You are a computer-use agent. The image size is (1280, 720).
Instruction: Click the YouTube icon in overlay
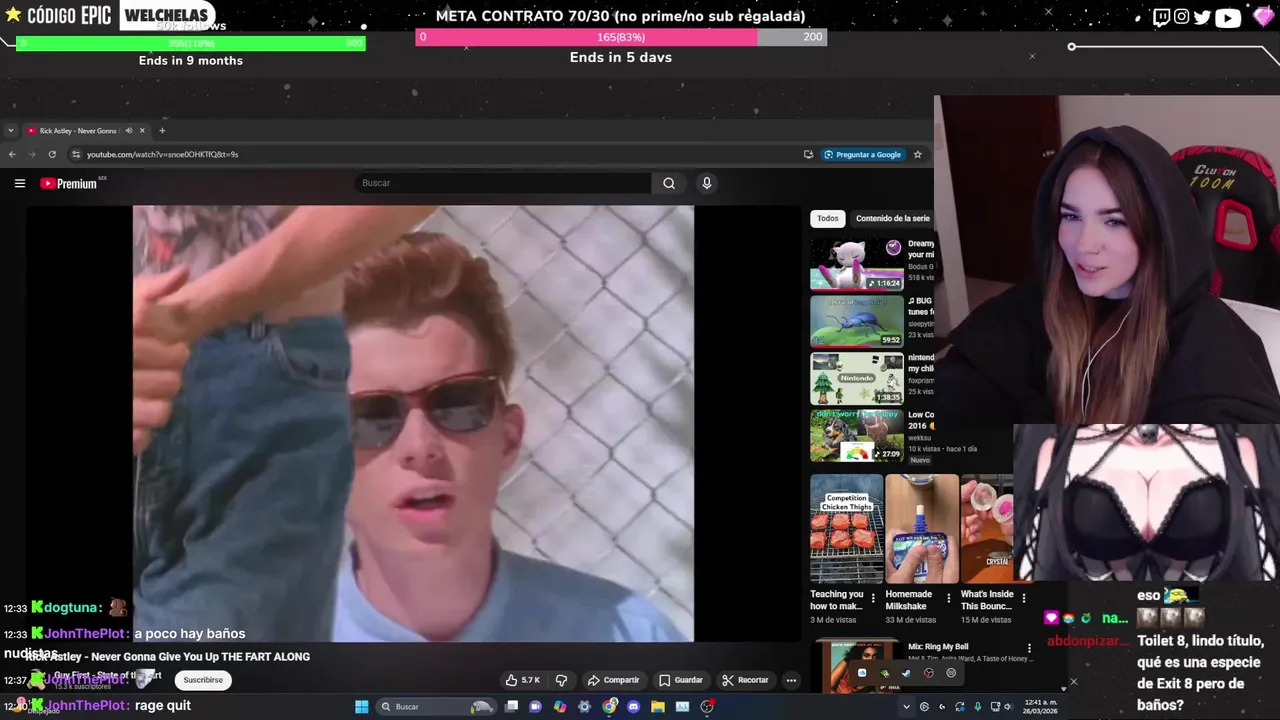click(1227, 17)
